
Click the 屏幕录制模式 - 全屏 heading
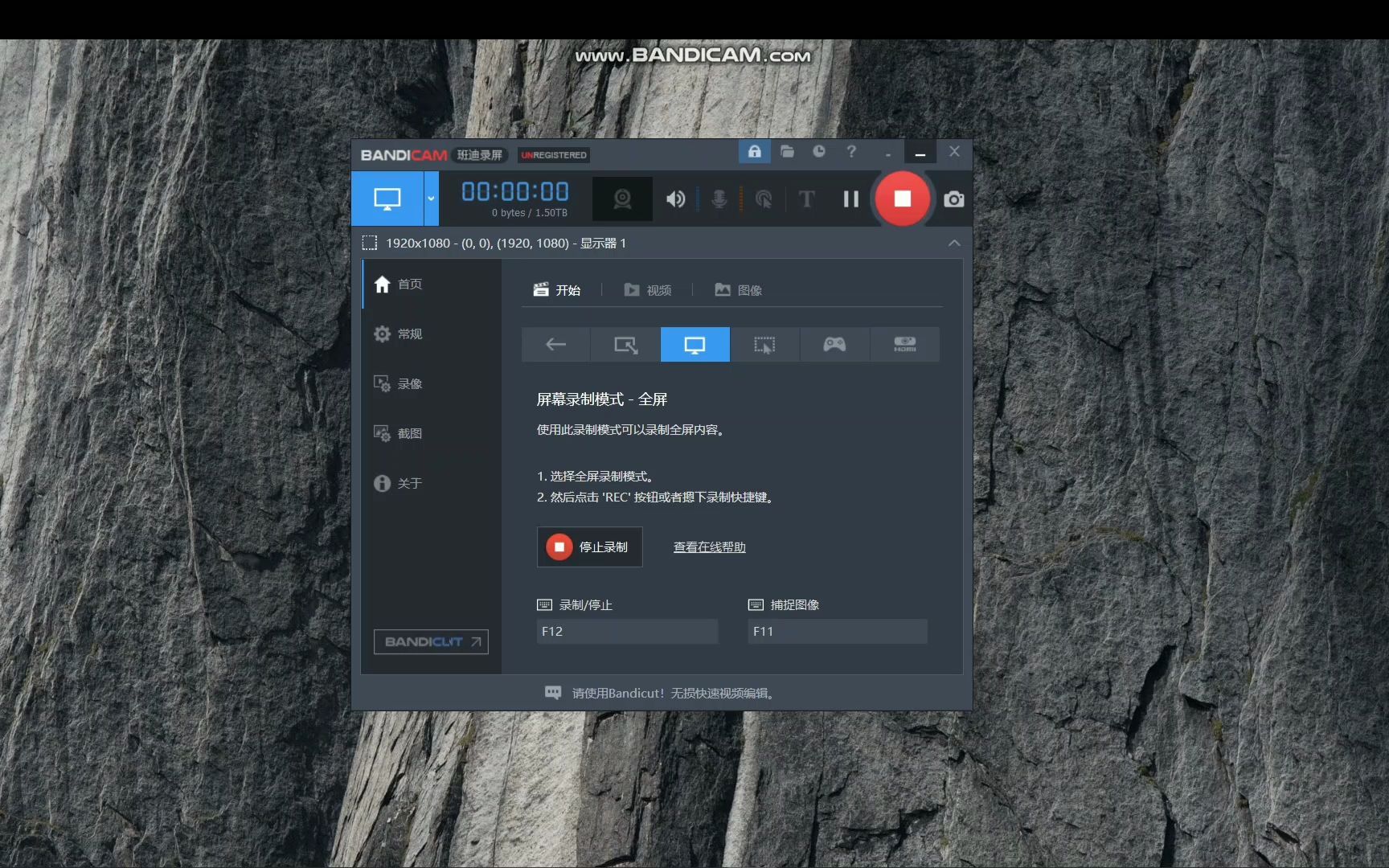[602, 399]
